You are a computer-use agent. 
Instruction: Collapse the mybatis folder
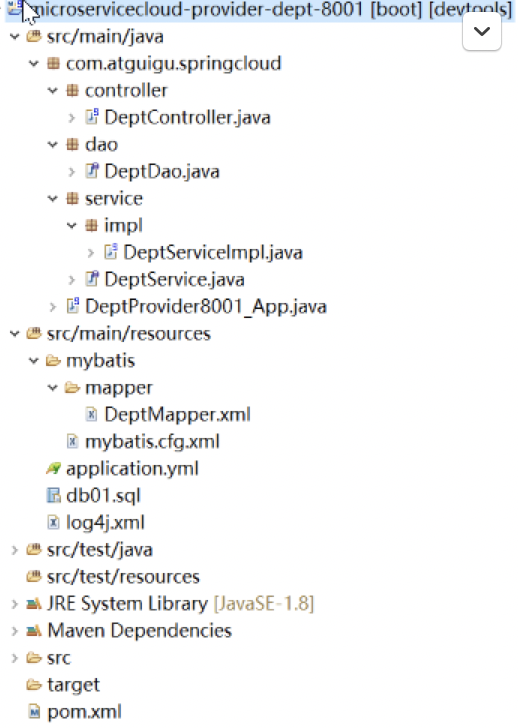tap(34, 360)
